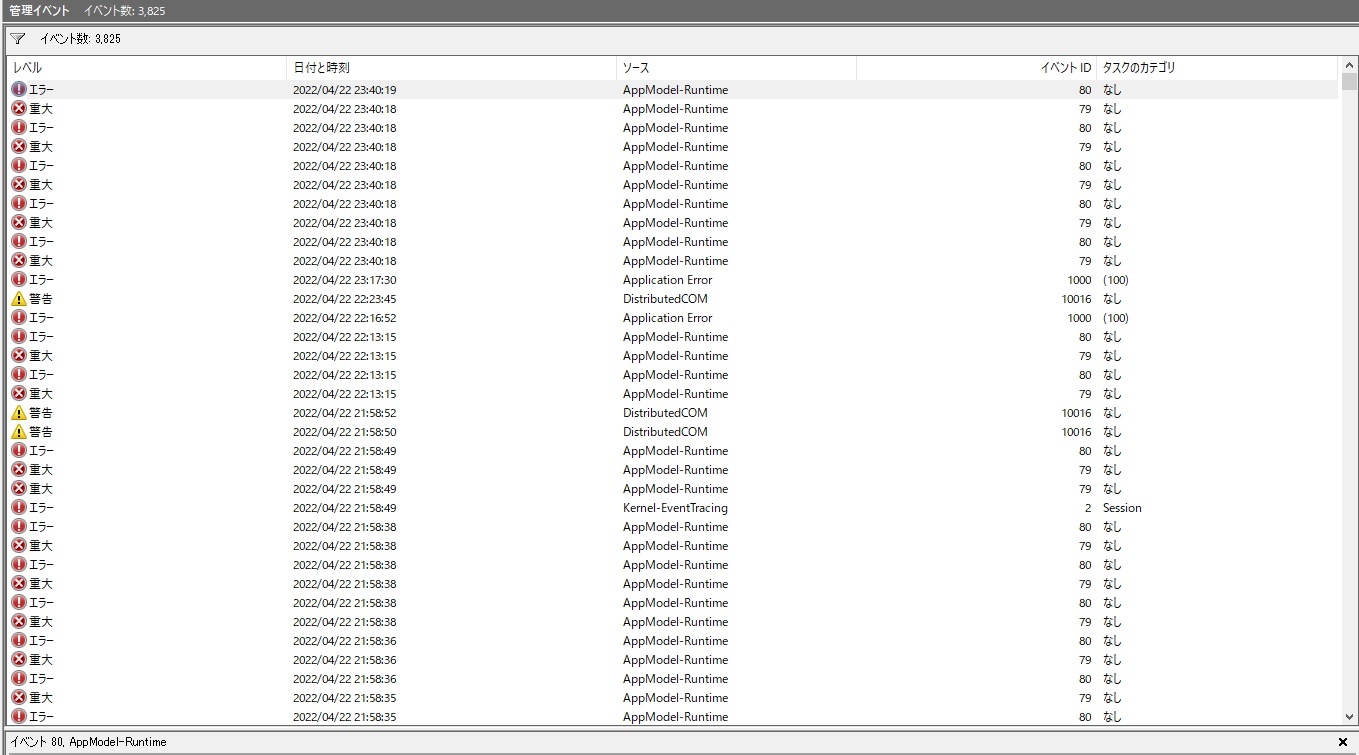Click the イベント数: 3,825 label beside the filter icon

click(x=80, y=39)
